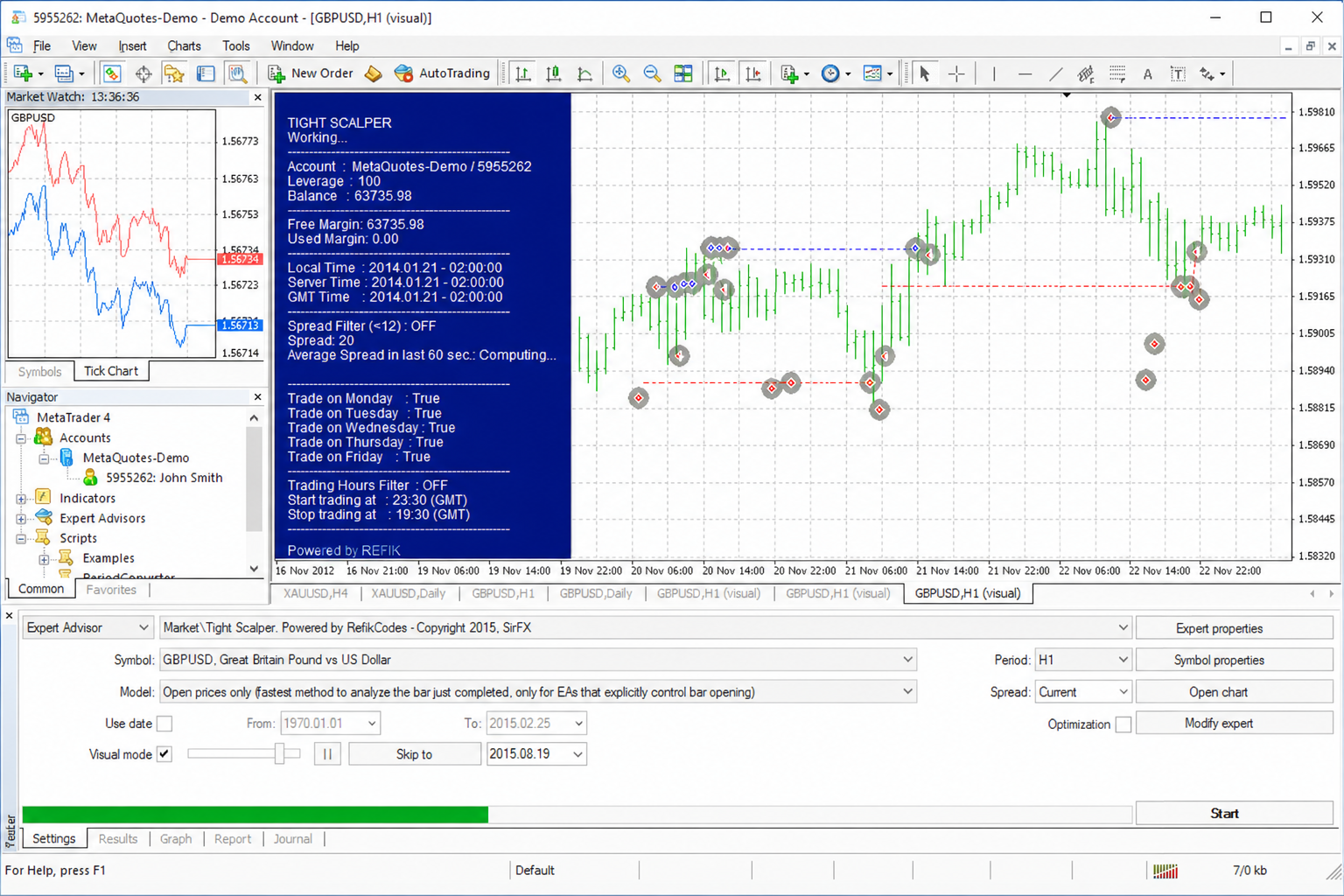1344x896 pixels.
Task: Open the Templates toolbar icon
Action: [872, 73]
